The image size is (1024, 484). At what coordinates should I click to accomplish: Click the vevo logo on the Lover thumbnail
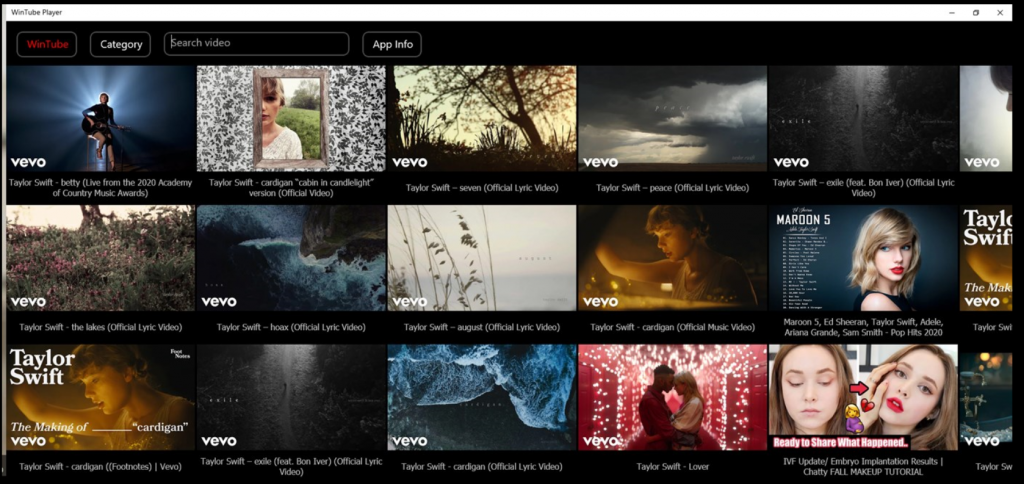point(600,442)
